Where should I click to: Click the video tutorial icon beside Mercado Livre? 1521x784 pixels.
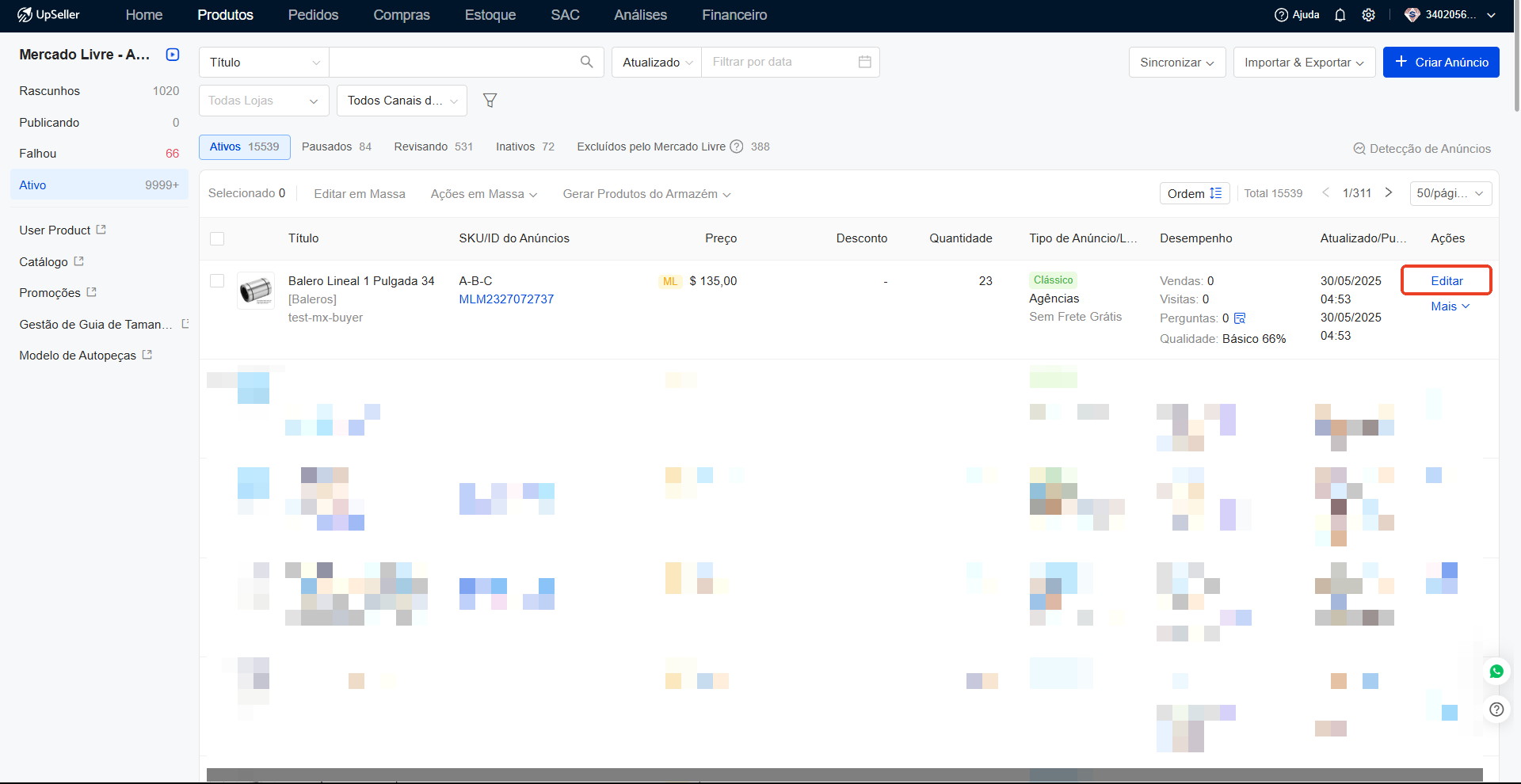point(173,55)
